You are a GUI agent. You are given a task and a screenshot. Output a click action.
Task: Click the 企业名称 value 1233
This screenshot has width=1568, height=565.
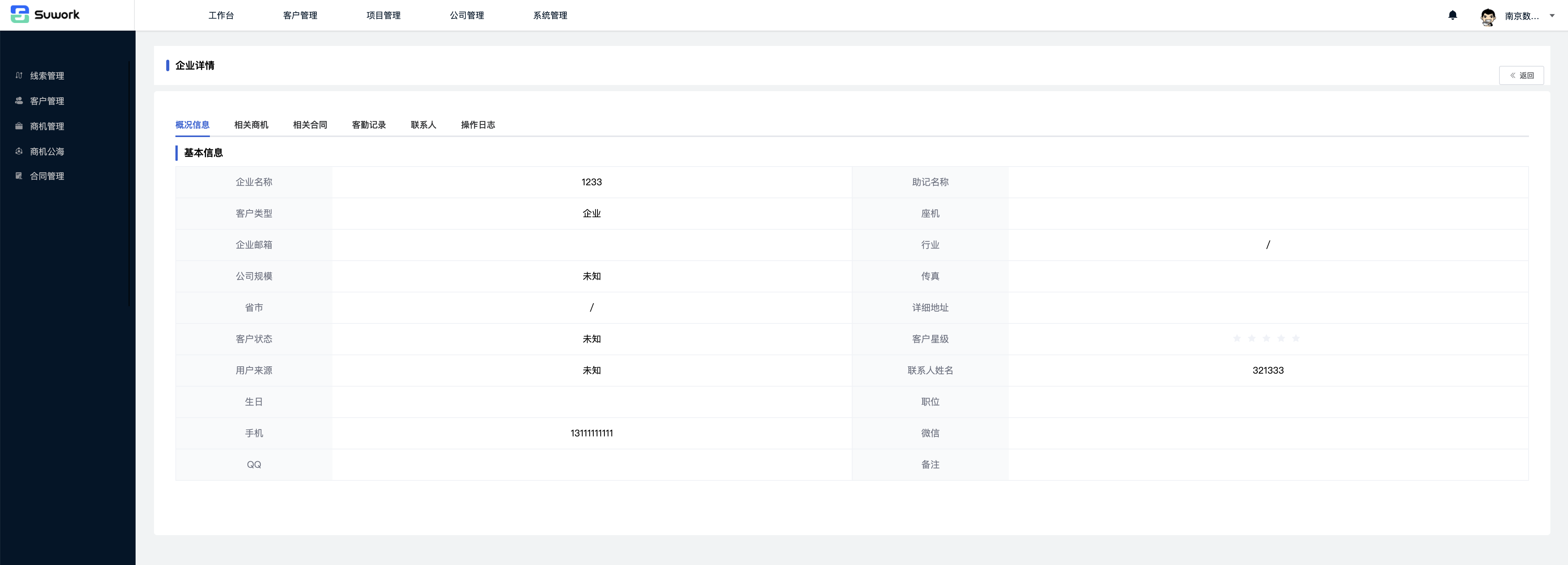(592, 182)
